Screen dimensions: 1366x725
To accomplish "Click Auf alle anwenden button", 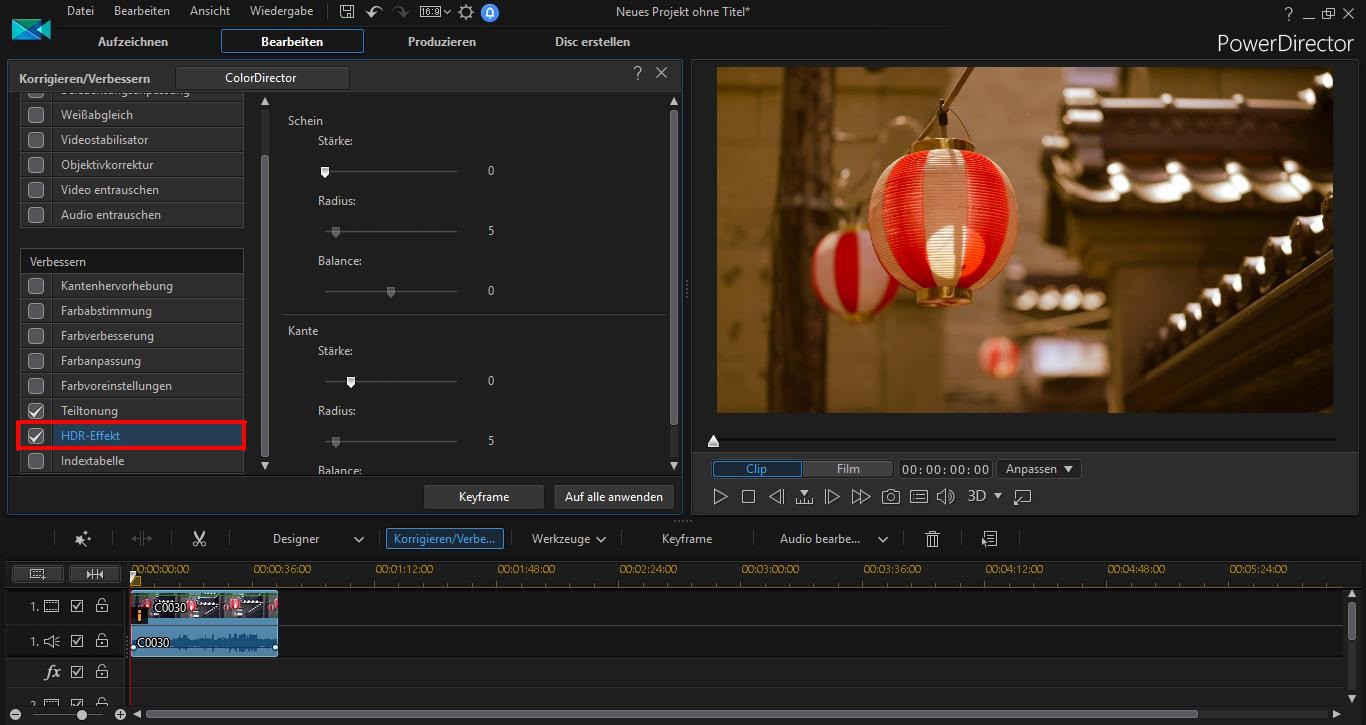I will [614, 497].
